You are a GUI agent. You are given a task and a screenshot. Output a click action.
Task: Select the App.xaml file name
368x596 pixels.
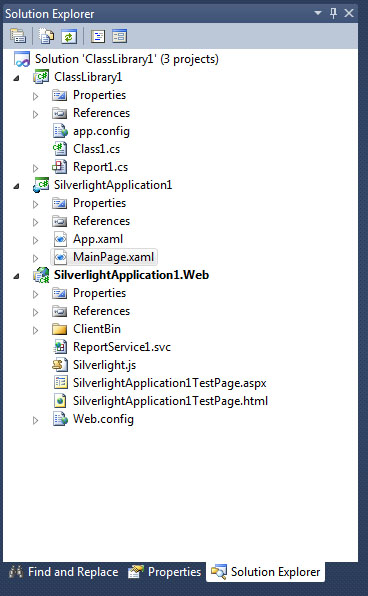(98, 239)
